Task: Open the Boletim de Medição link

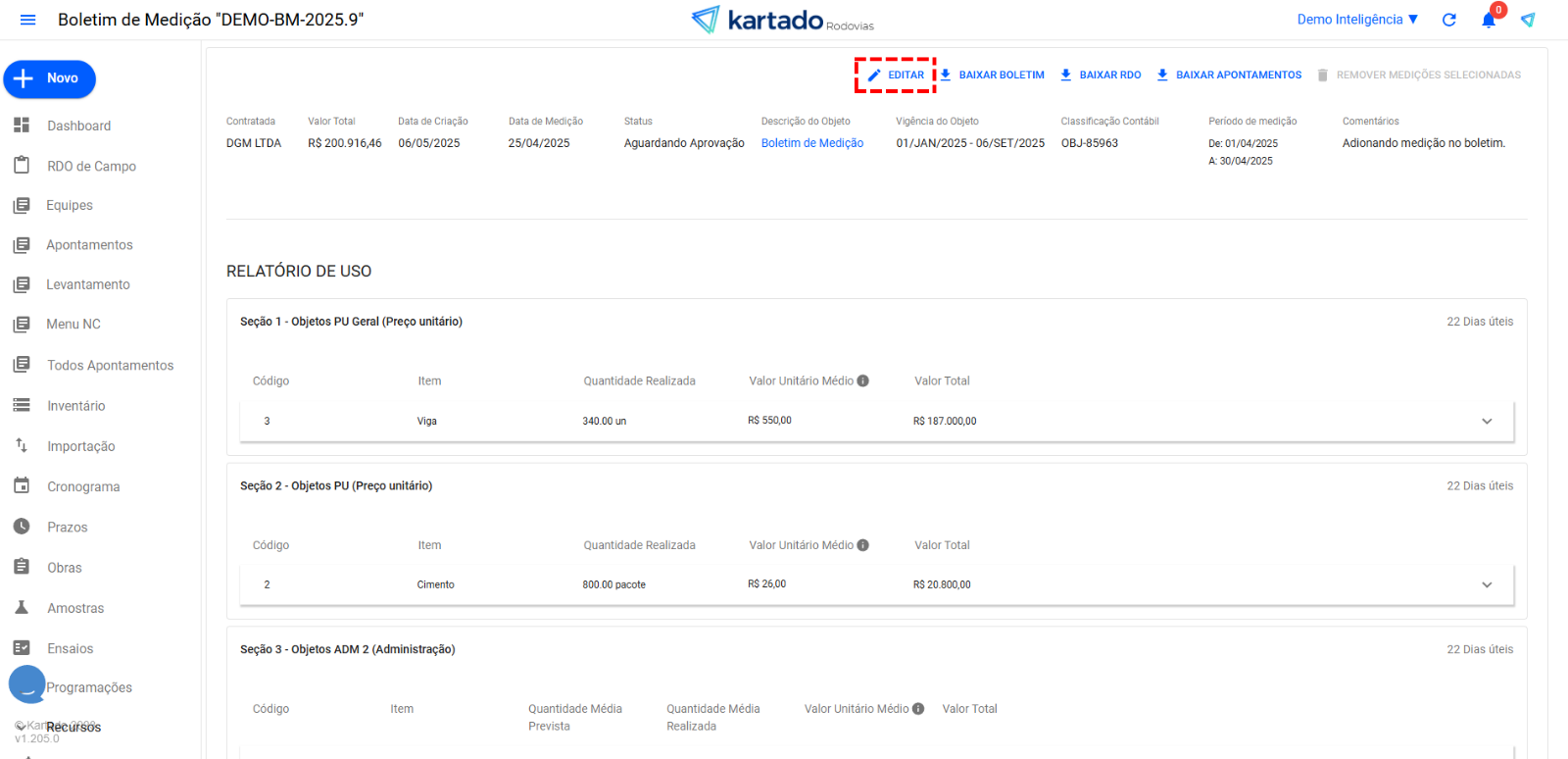Action: [812, 143]
